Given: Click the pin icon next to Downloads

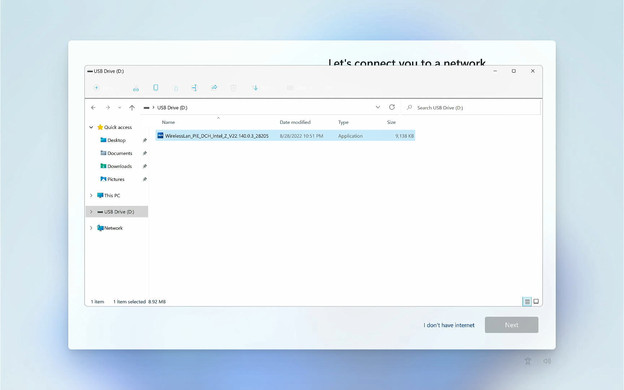Looking at the screenshot, I should pyautogui.click(x=144, y=166).
